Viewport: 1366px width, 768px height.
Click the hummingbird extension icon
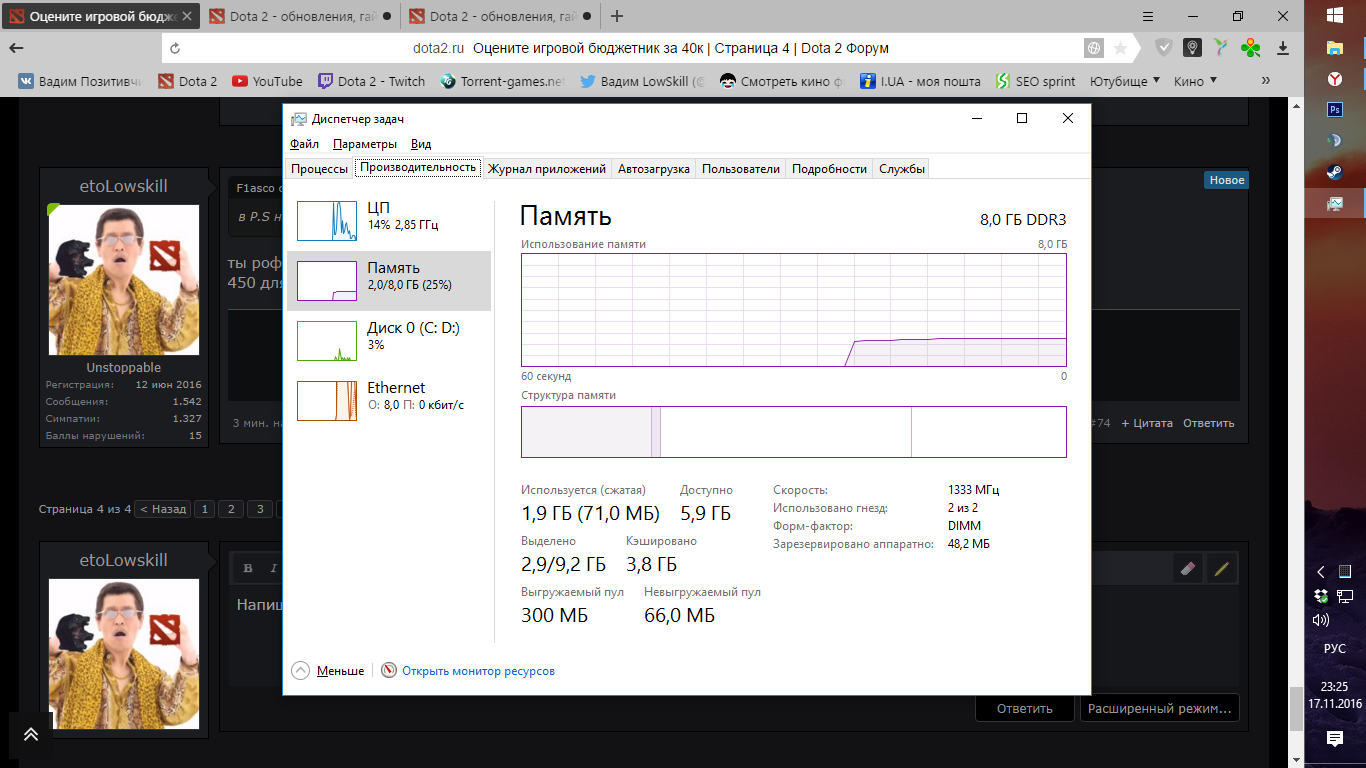click(1221, 48)
